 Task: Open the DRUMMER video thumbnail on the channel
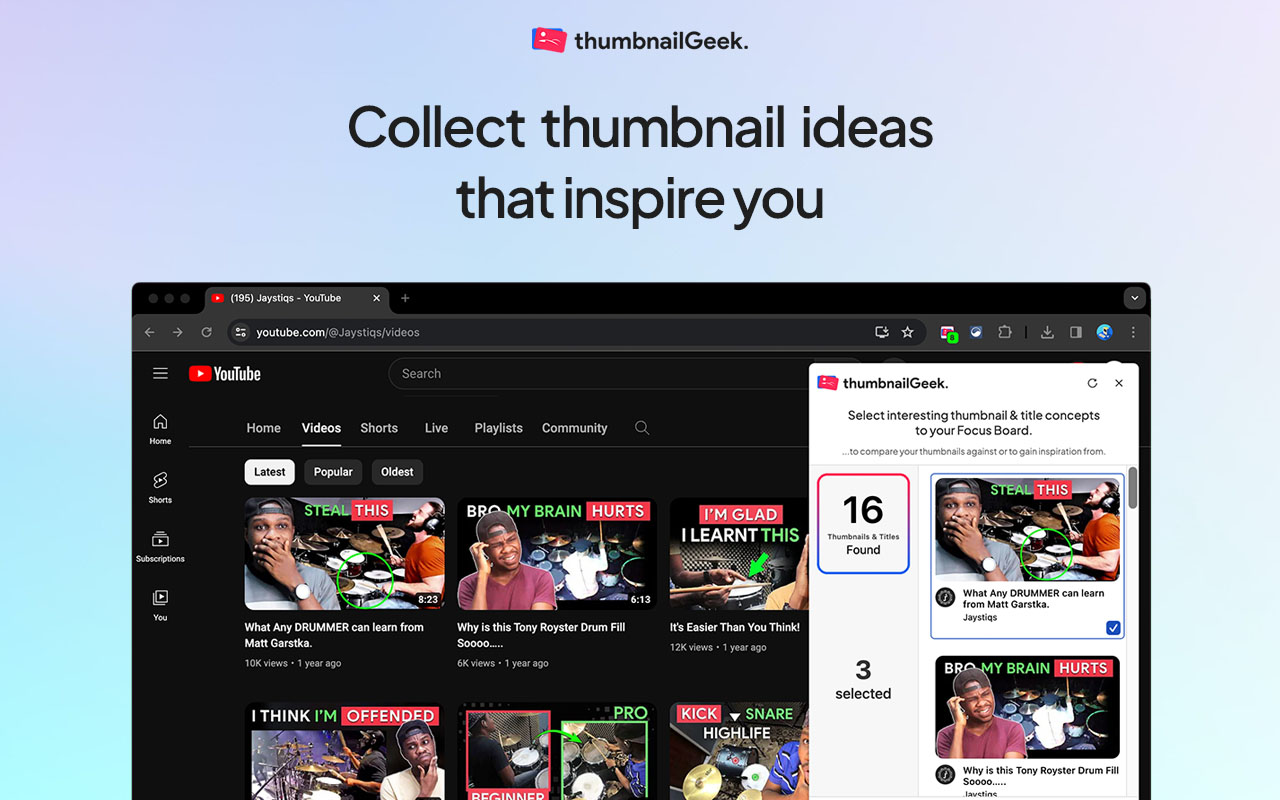[x=344, y=553]
